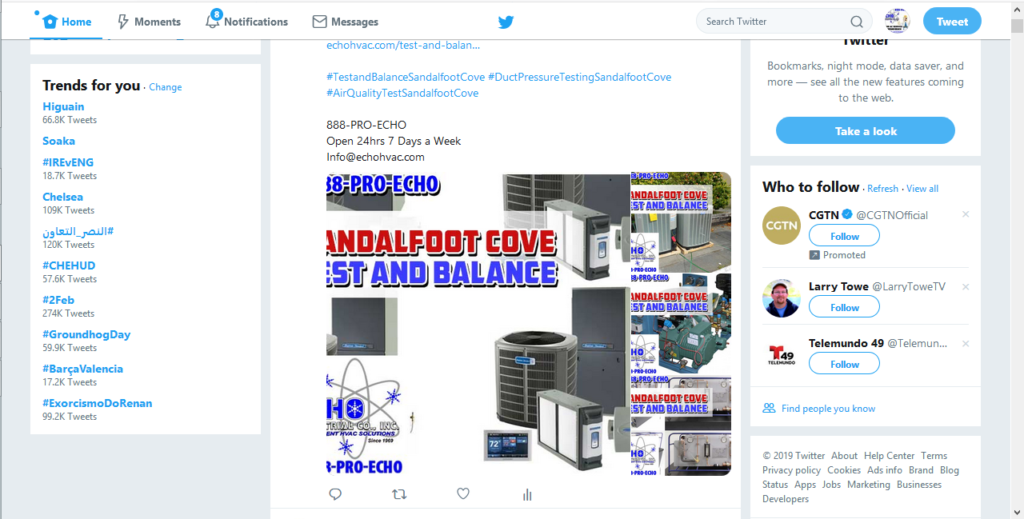Go to the Moments tab
This screenshot has width=1024, height=519.
point(149,22)
